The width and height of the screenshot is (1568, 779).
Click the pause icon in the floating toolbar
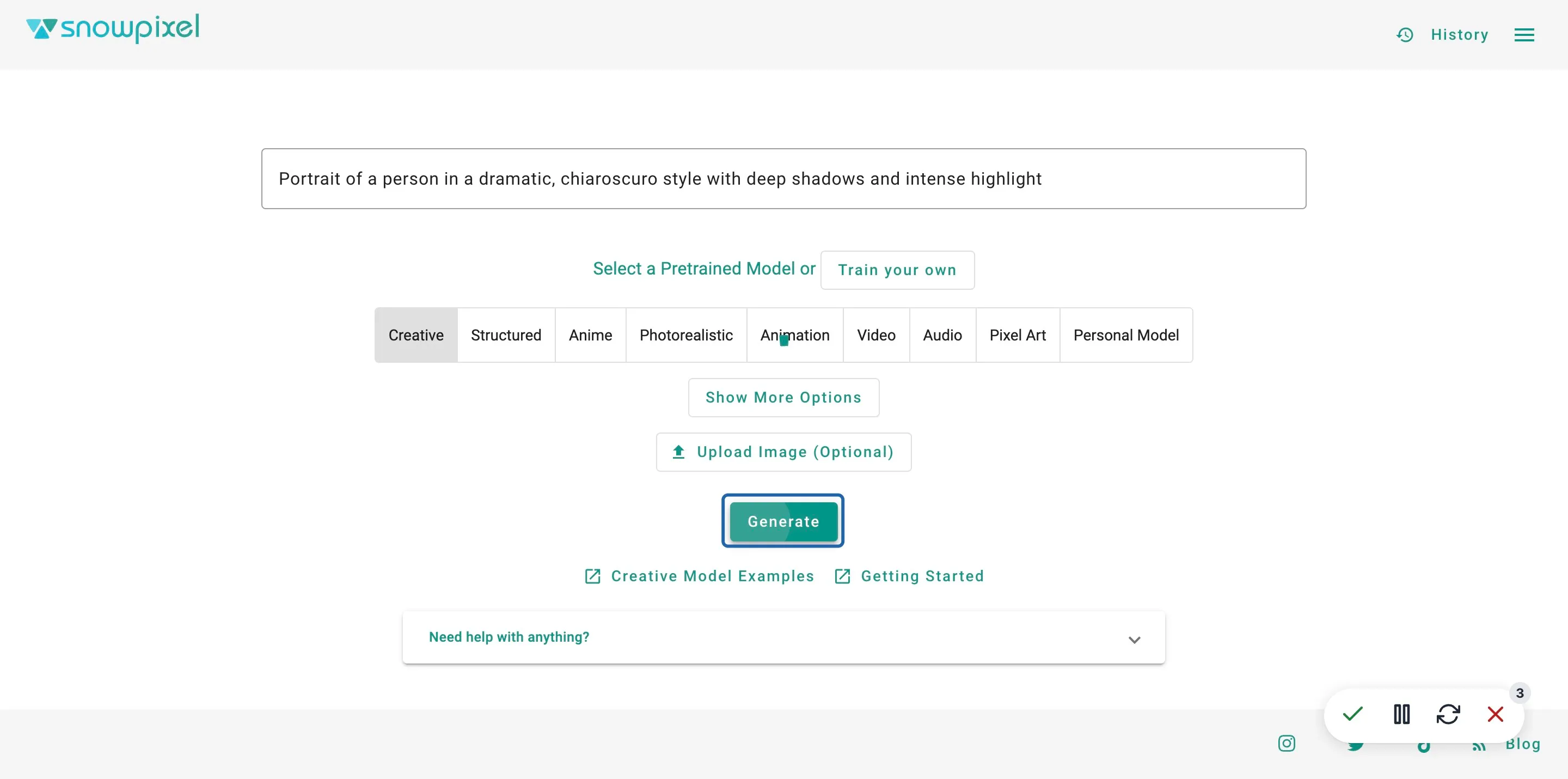pyautogui.click(x=1401, y=714)
